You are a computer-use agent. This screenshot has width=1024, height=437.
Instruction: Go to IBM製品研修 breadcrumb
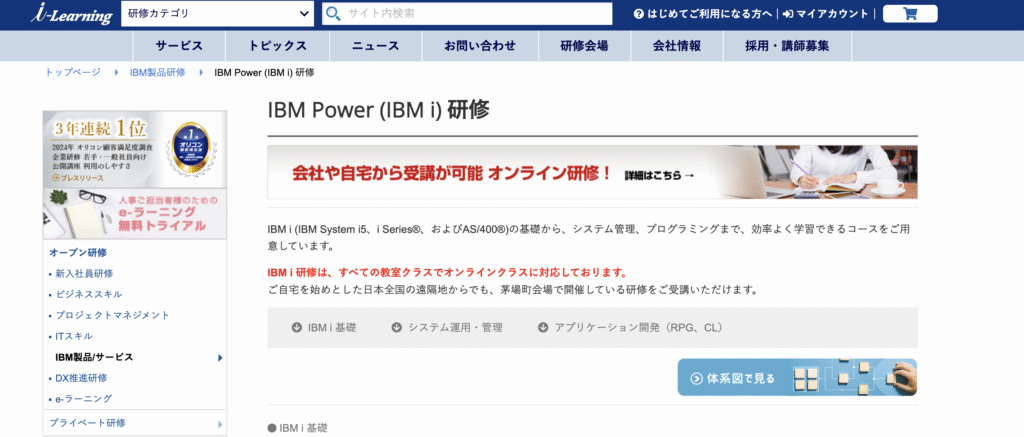tap(157, 73)
